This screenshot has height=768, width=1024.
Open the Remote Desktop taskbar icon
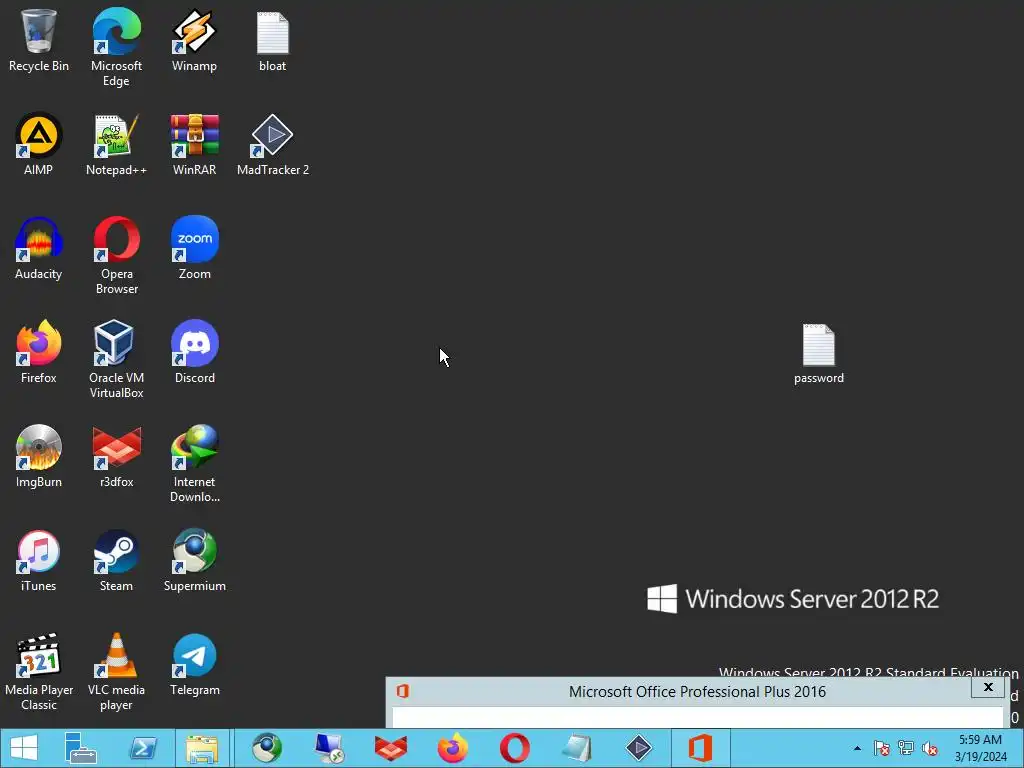pos(328,748)
